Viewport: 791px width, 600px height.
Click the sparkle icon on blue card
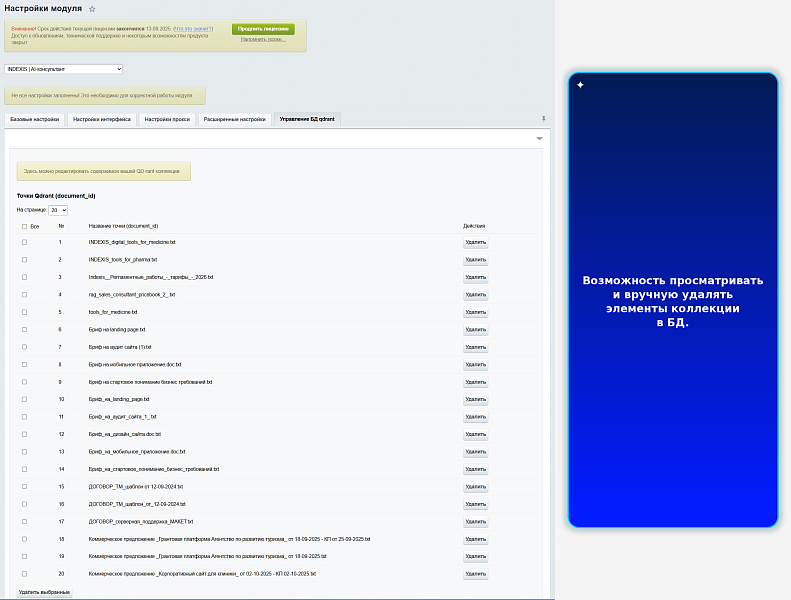point(580,85)
